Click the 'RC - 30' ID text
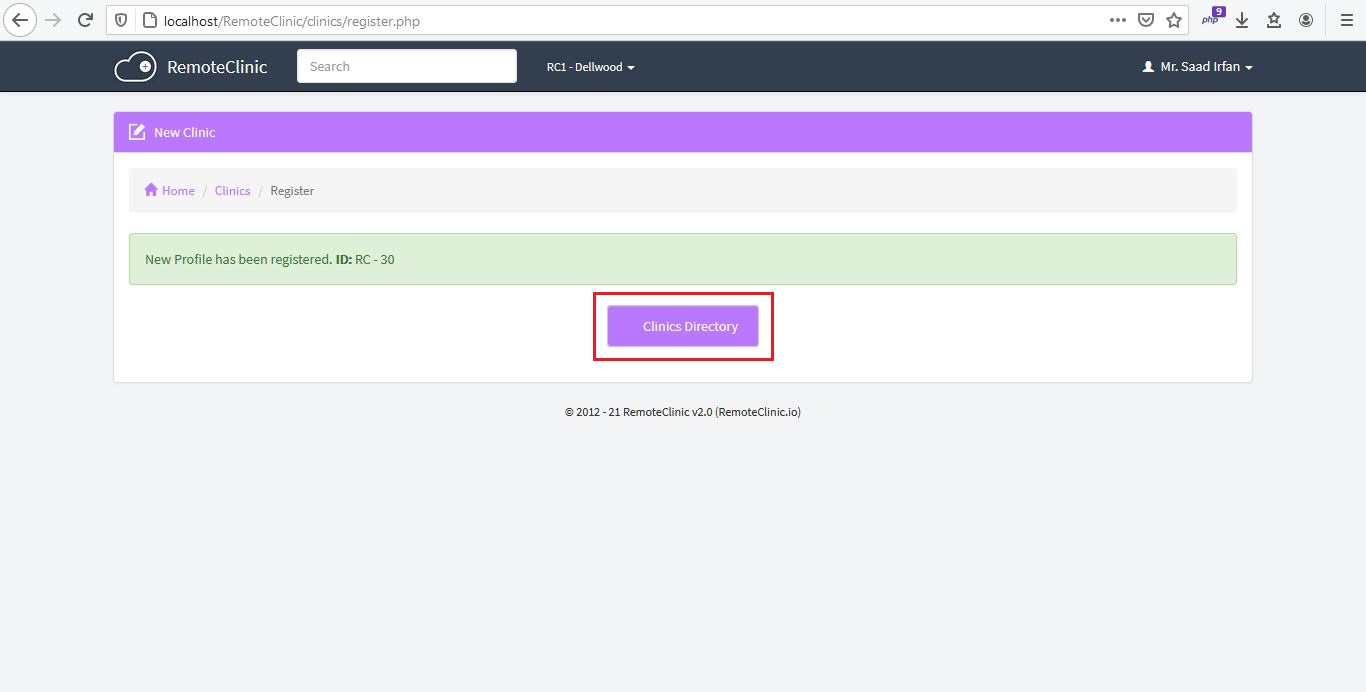Screen dimensions: 1366x692 point(375,259)
